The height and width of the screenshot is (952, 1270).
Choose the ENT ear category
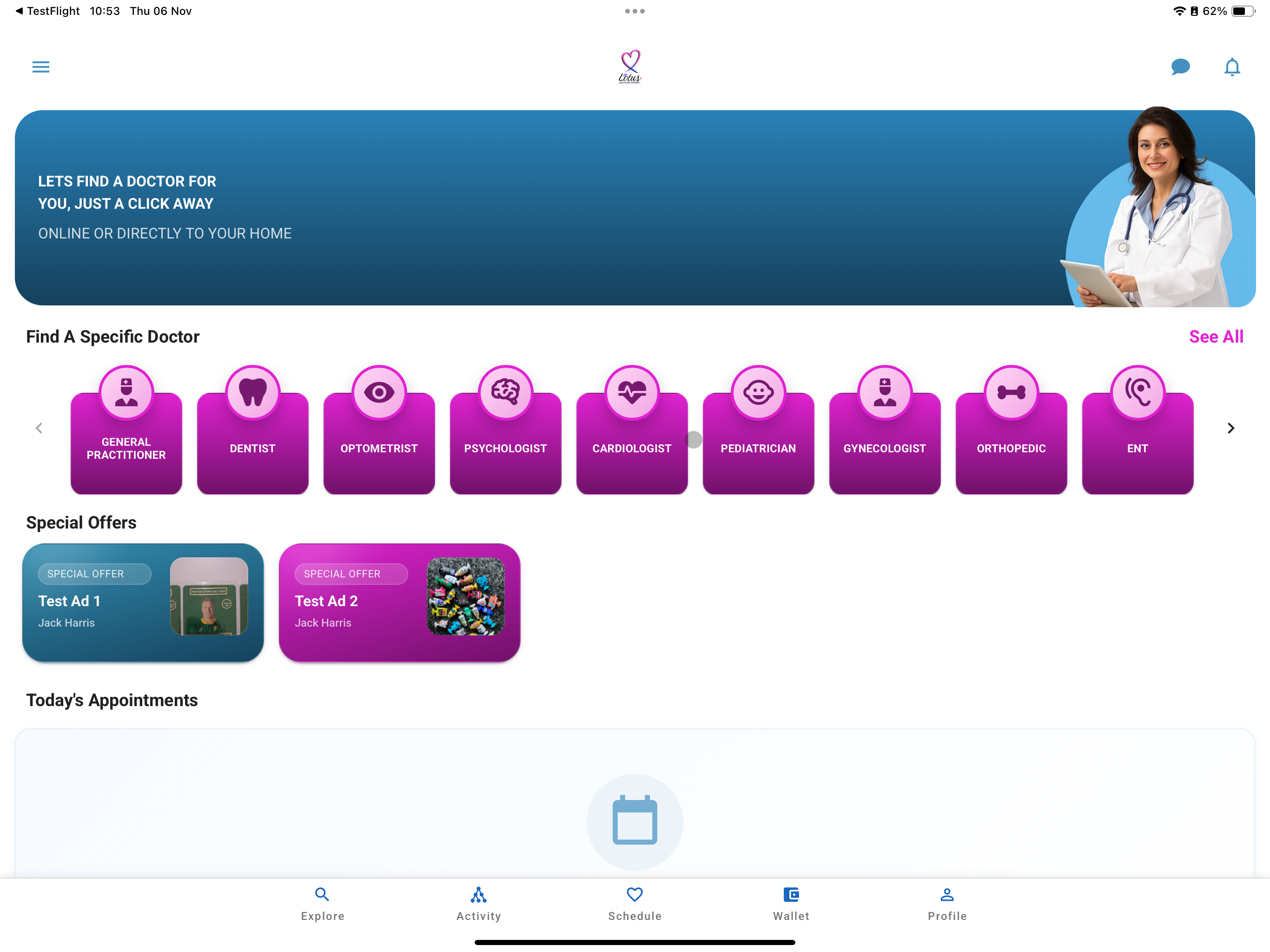click(x=1138, y=430)
